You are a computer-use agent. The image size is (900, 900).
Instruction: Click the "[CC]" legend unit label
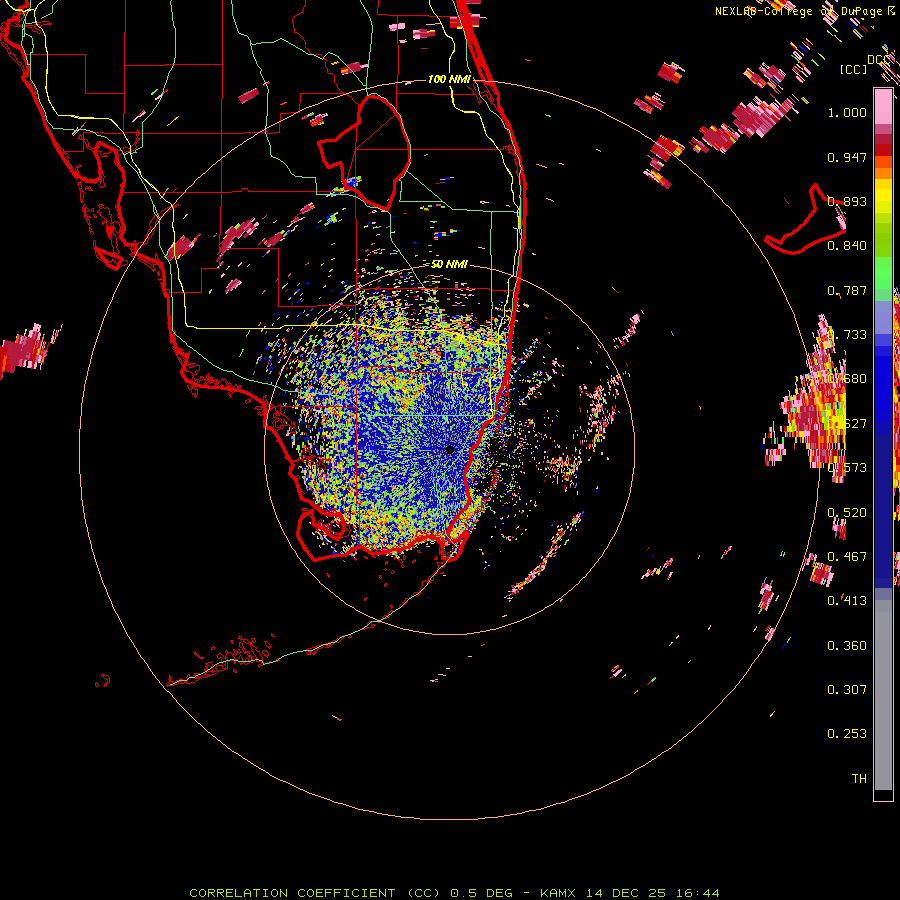point(853,69)
